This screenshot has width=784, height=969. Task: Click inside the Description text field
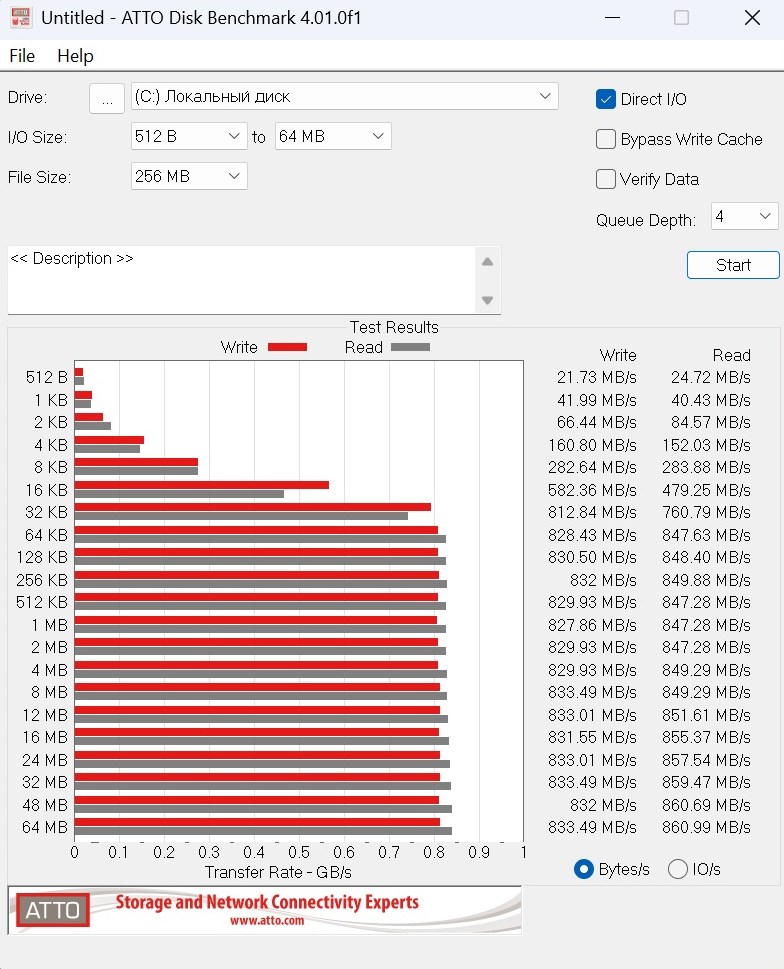pos(241,280)
